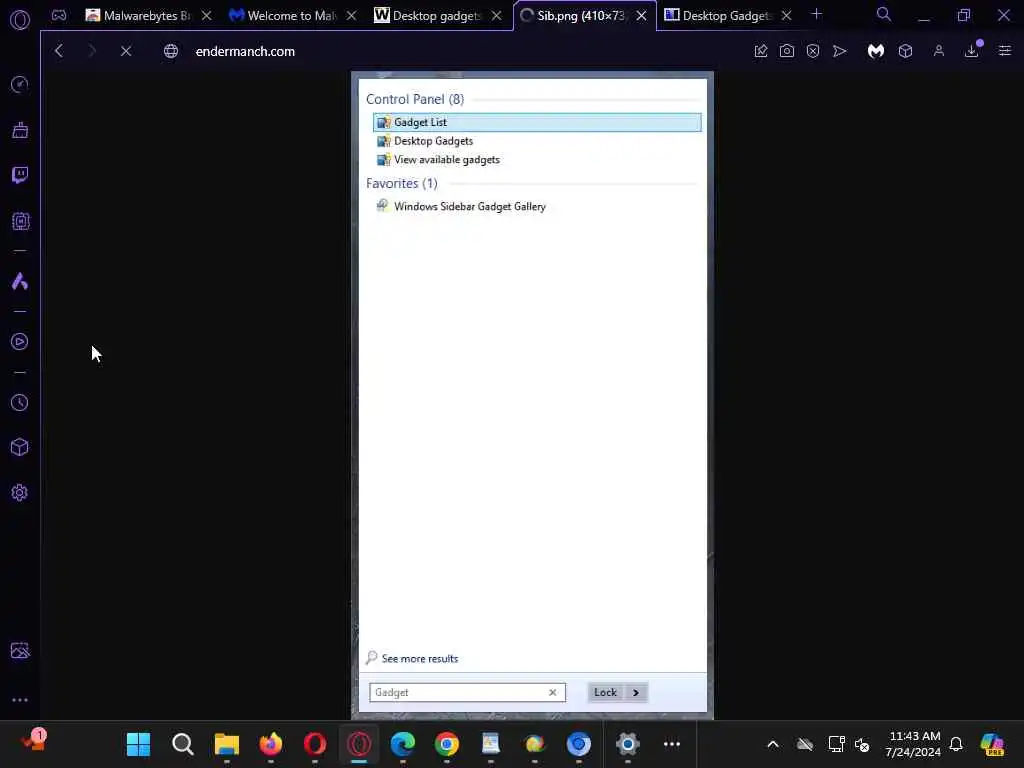The height and width of the screenshot is (768, 1024).
Task: Click the site info globe icon
Action: pos(171,51)
